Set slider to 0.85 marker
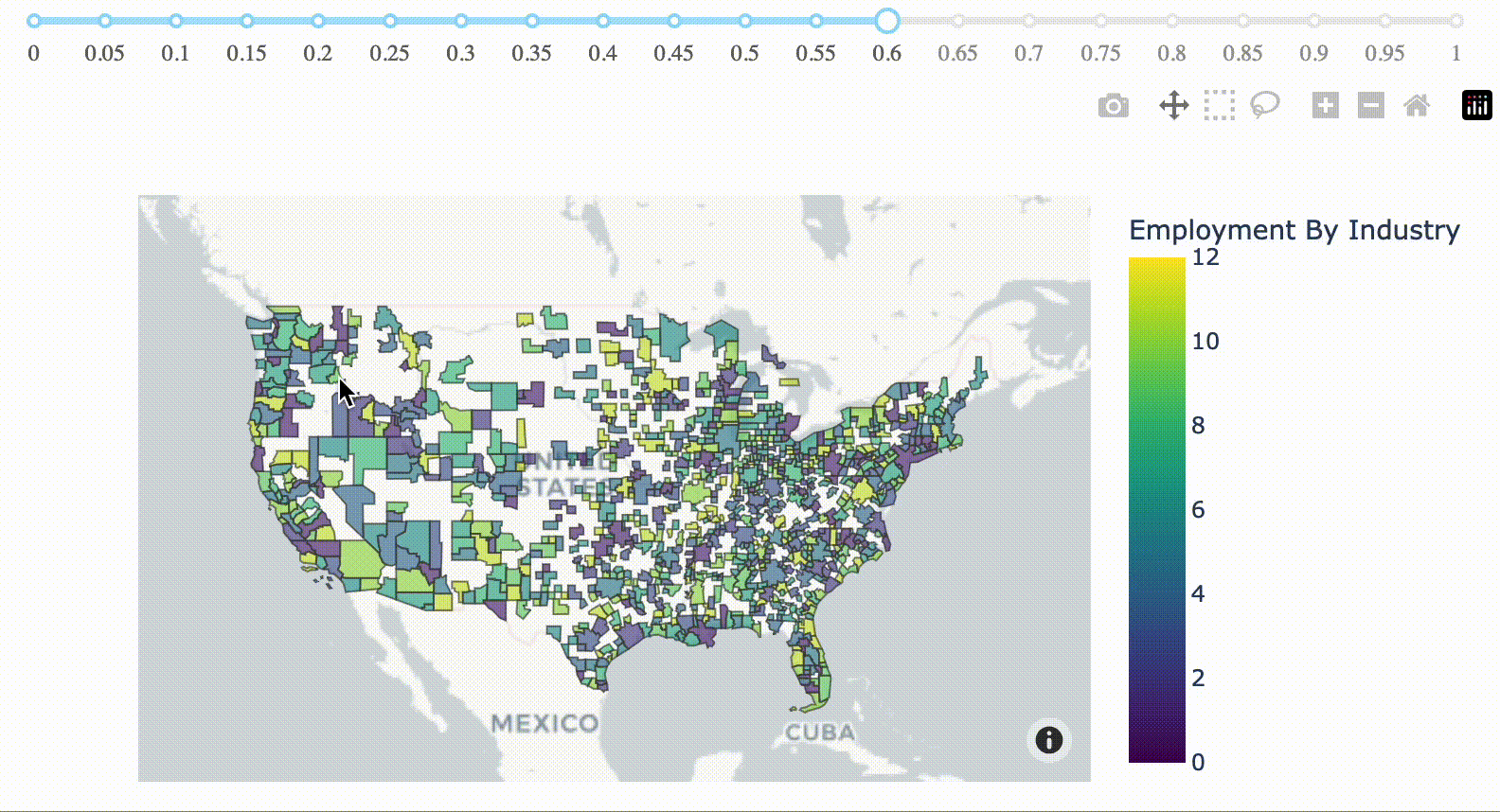The image size is (1500, 812). pyautogui.click(x=1243, y=21)
